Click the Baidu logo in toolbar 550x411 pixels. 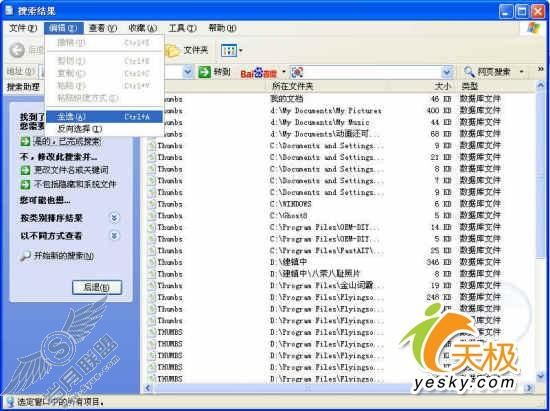(259, 73)
